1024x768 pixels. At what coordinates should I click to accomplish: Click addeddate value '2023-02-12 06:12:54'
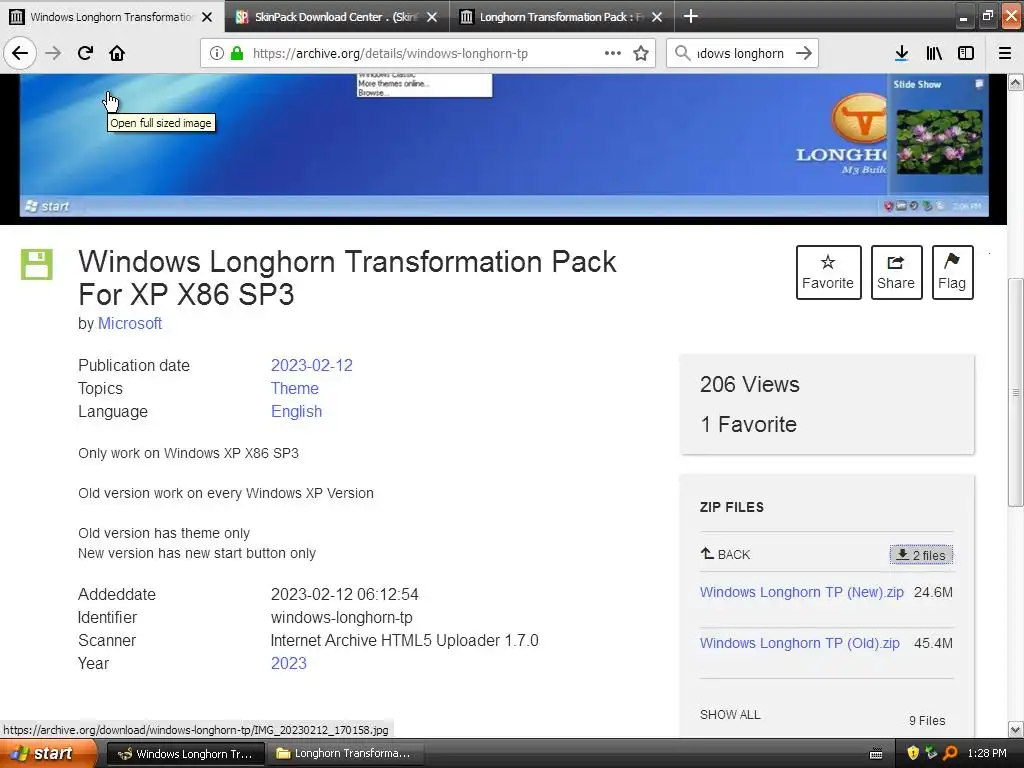(344, 594)
